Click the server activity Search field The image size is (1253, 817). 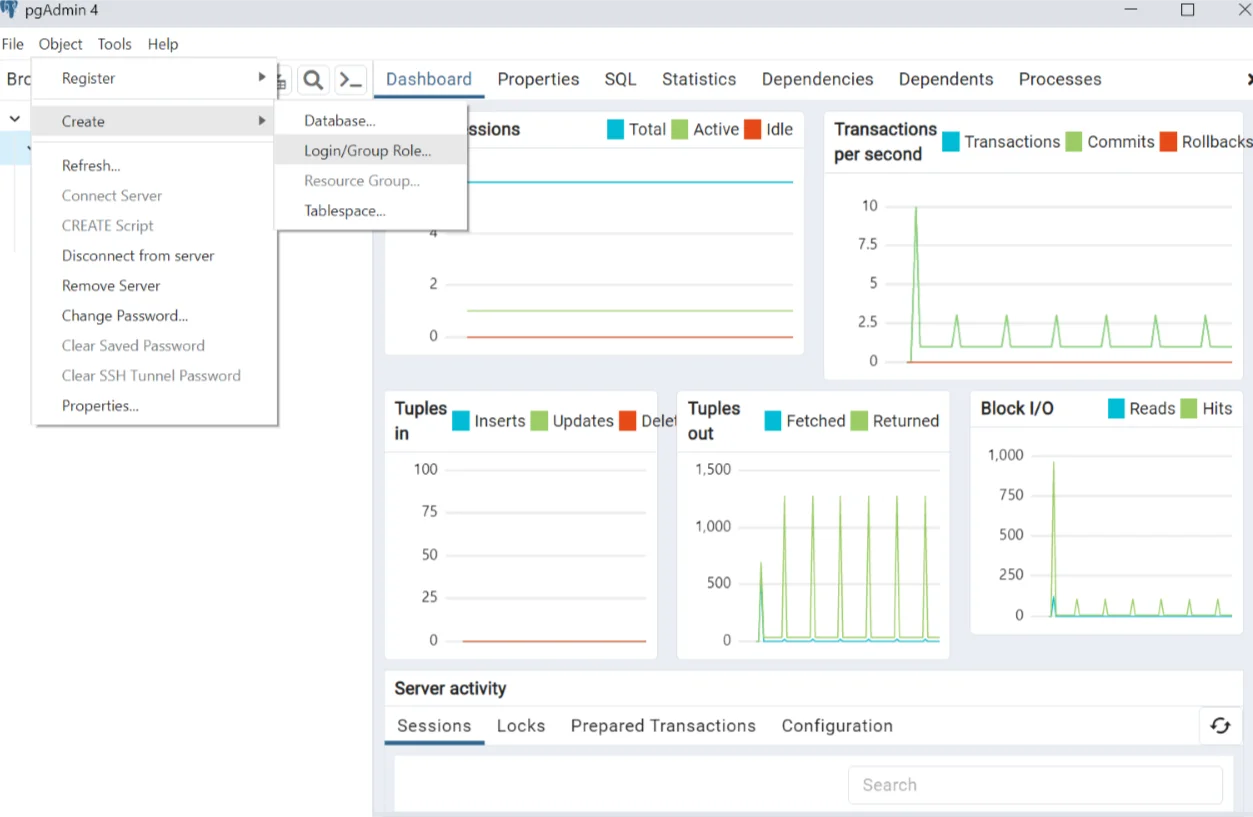(1035, 785)
